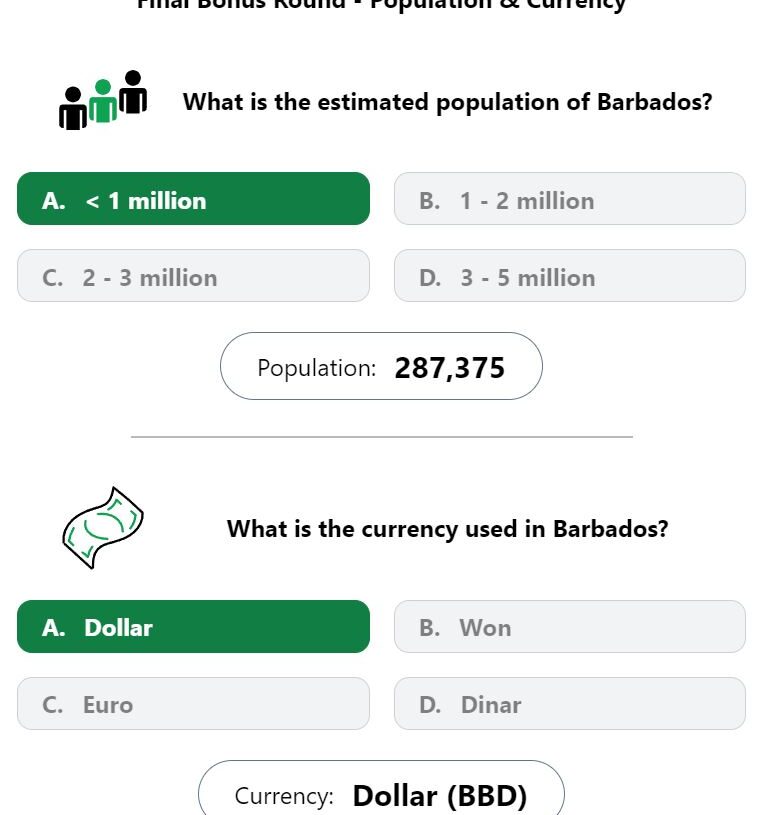Click the Currency Dollar (BBD) result pill
The width and height of the screenshot is (765, 815).
[381, 788]
